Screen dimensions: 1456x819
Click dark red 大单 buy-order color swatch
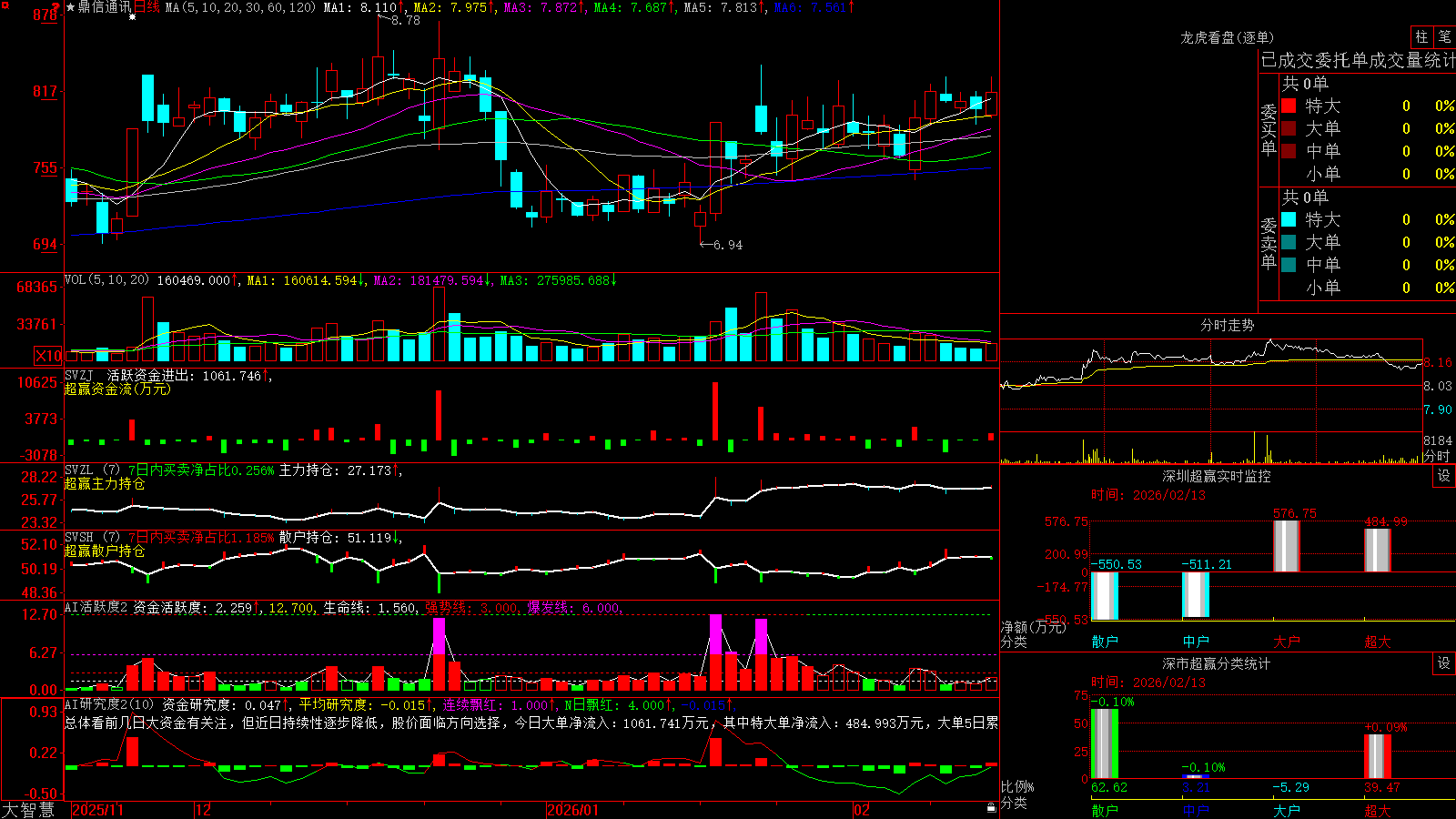1289,128
